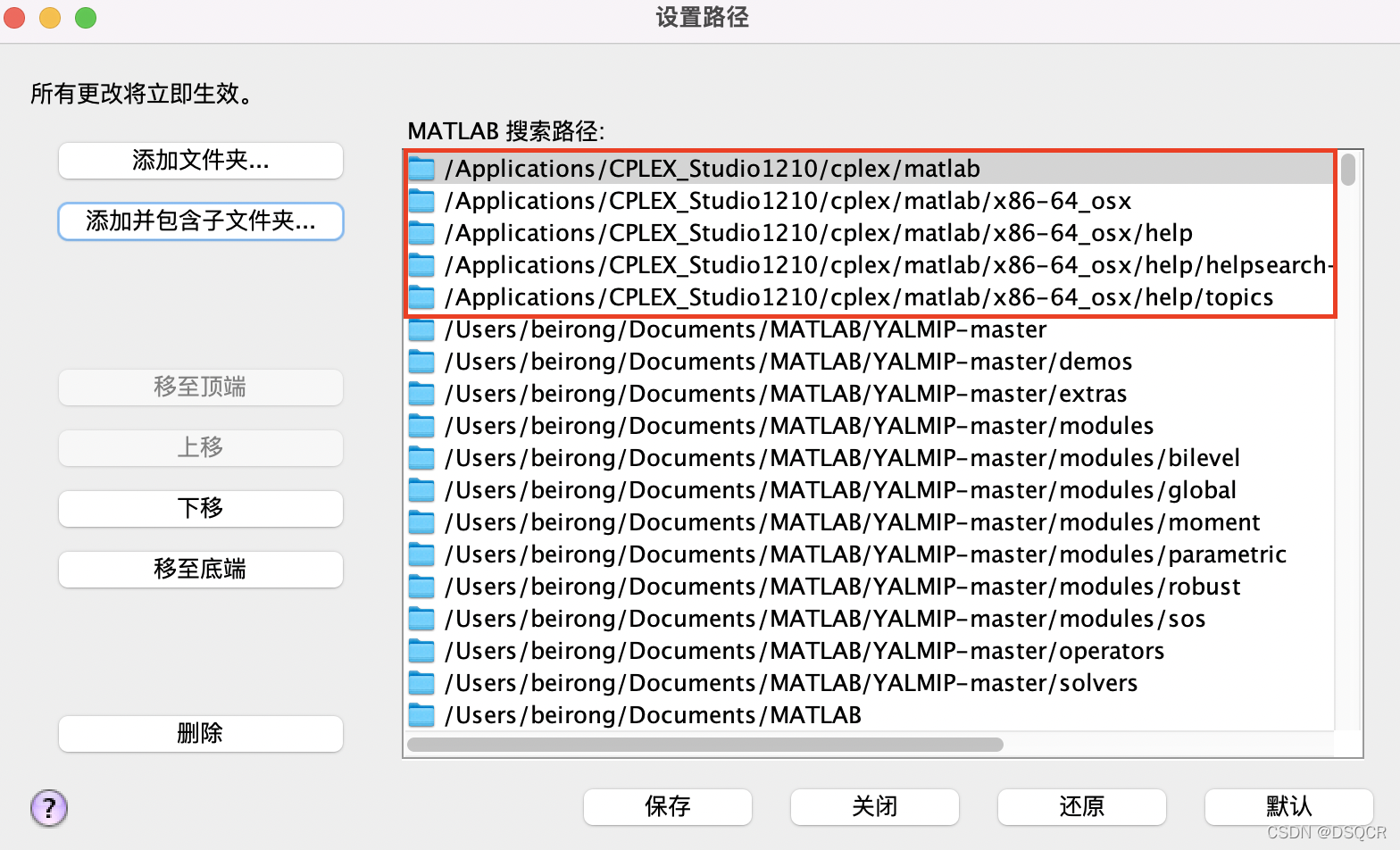Click folder icon of YALMIP-master/demos row
The height and width of the screenshot is (850, 1400).
click(421, 362)
